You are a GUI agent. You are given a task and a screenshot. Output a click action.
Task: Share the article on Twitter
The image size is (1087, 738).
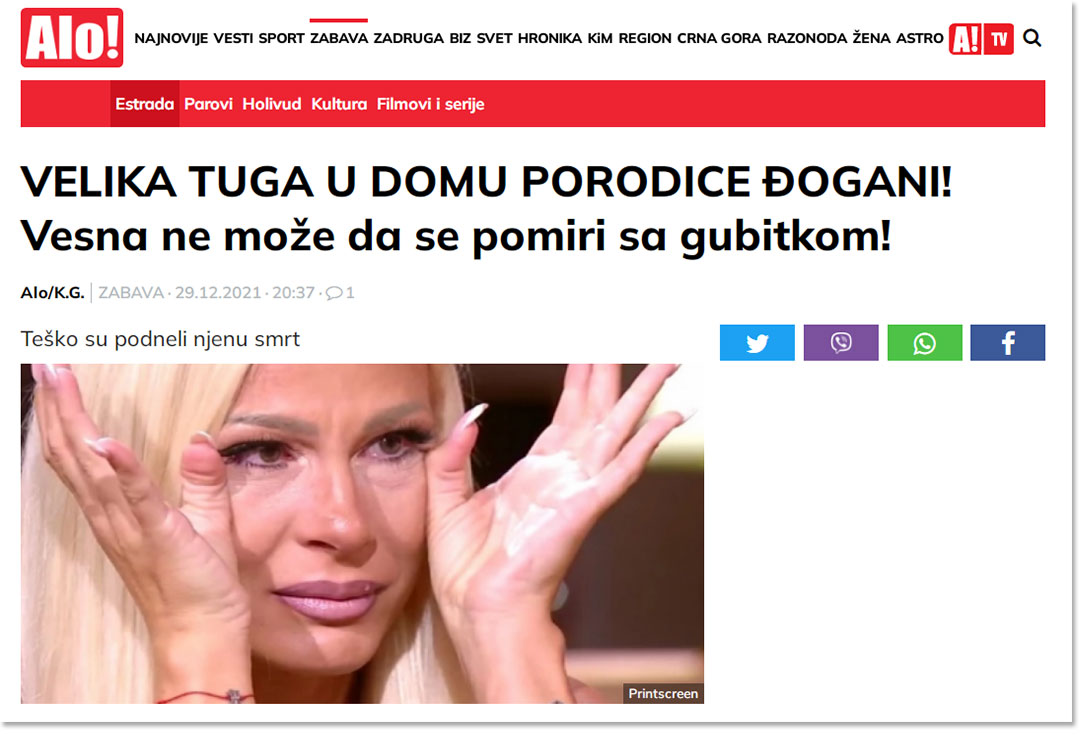(x=757, y=342)
